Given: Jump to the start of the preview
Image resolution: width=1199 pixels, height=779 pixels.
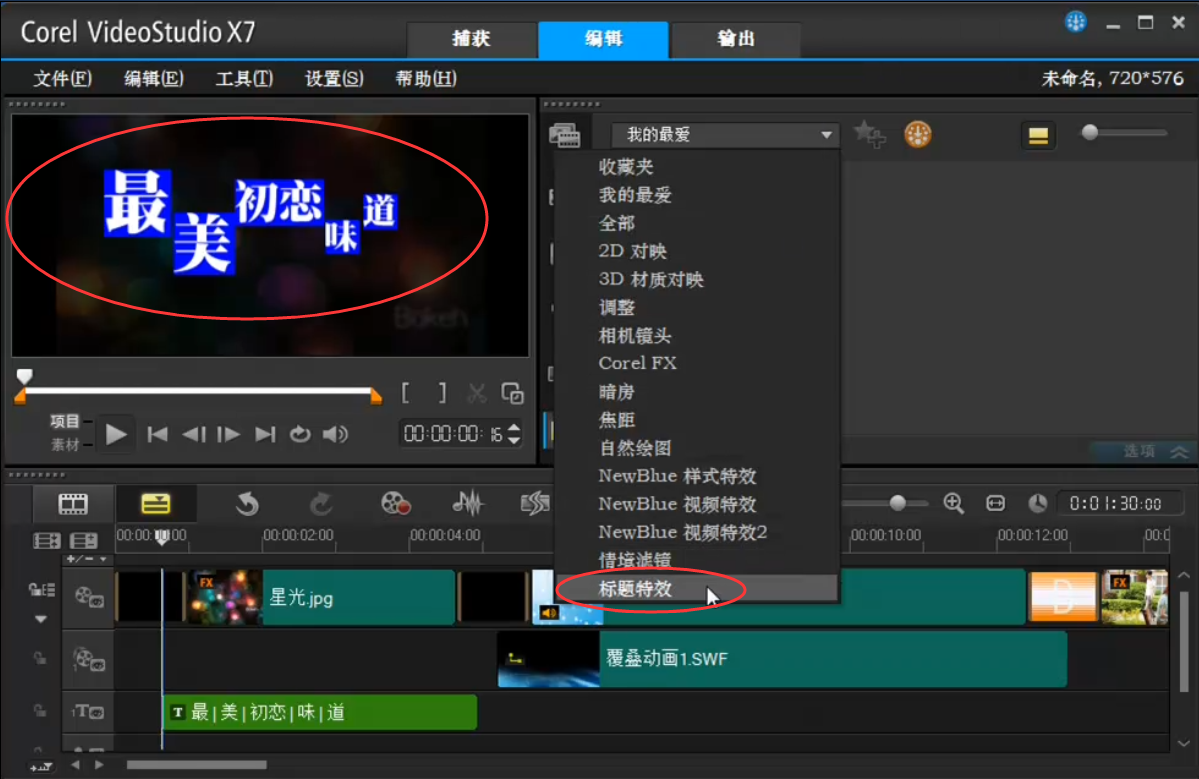Looking at the screenshot, I should click(158, 434).
